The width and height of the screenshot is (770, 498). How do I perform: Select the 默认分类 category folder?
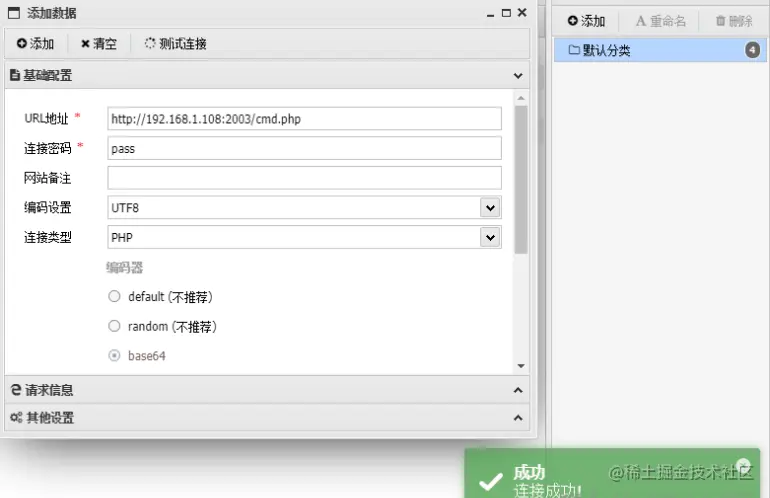(x=660, y=50)
